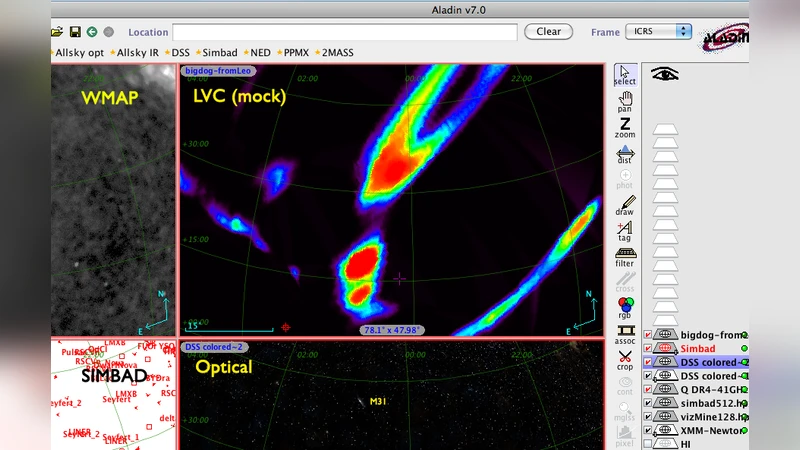The height and width of the screenshot is (450, 800).
Task: Click the rgb composite tool
Action: [x=625, y=308]
